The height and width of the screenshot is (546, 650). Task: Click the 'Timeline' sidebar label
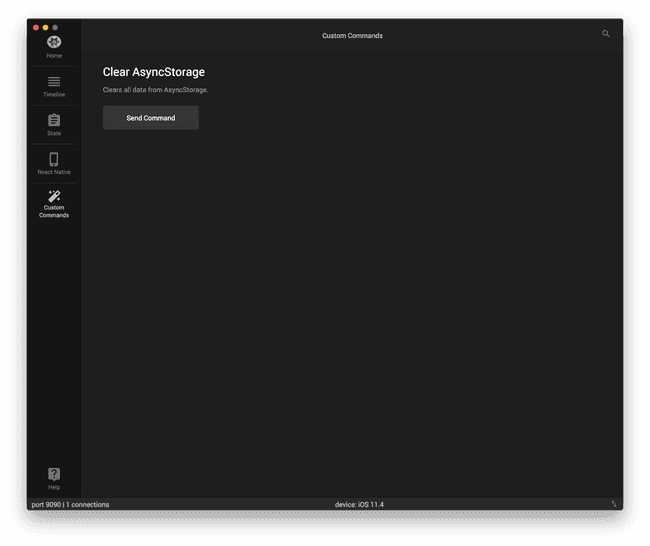[54, 94]
